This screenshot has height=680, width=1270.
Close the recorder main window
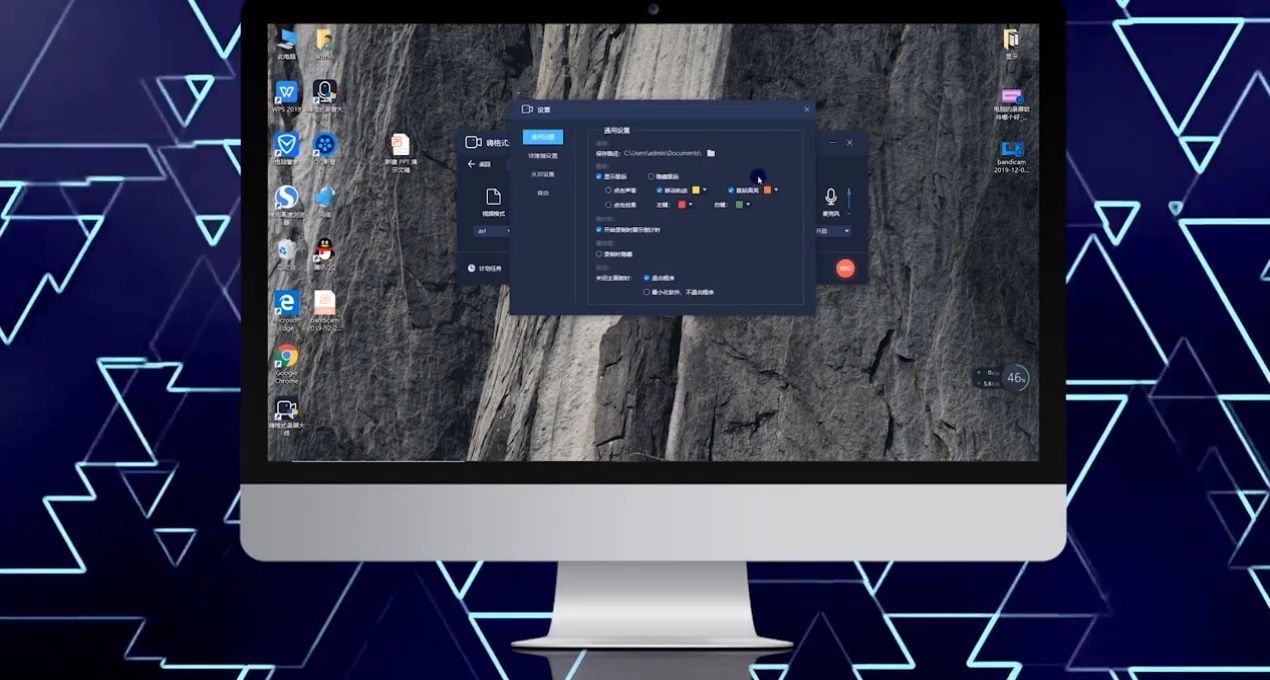[x=850, y=143]
